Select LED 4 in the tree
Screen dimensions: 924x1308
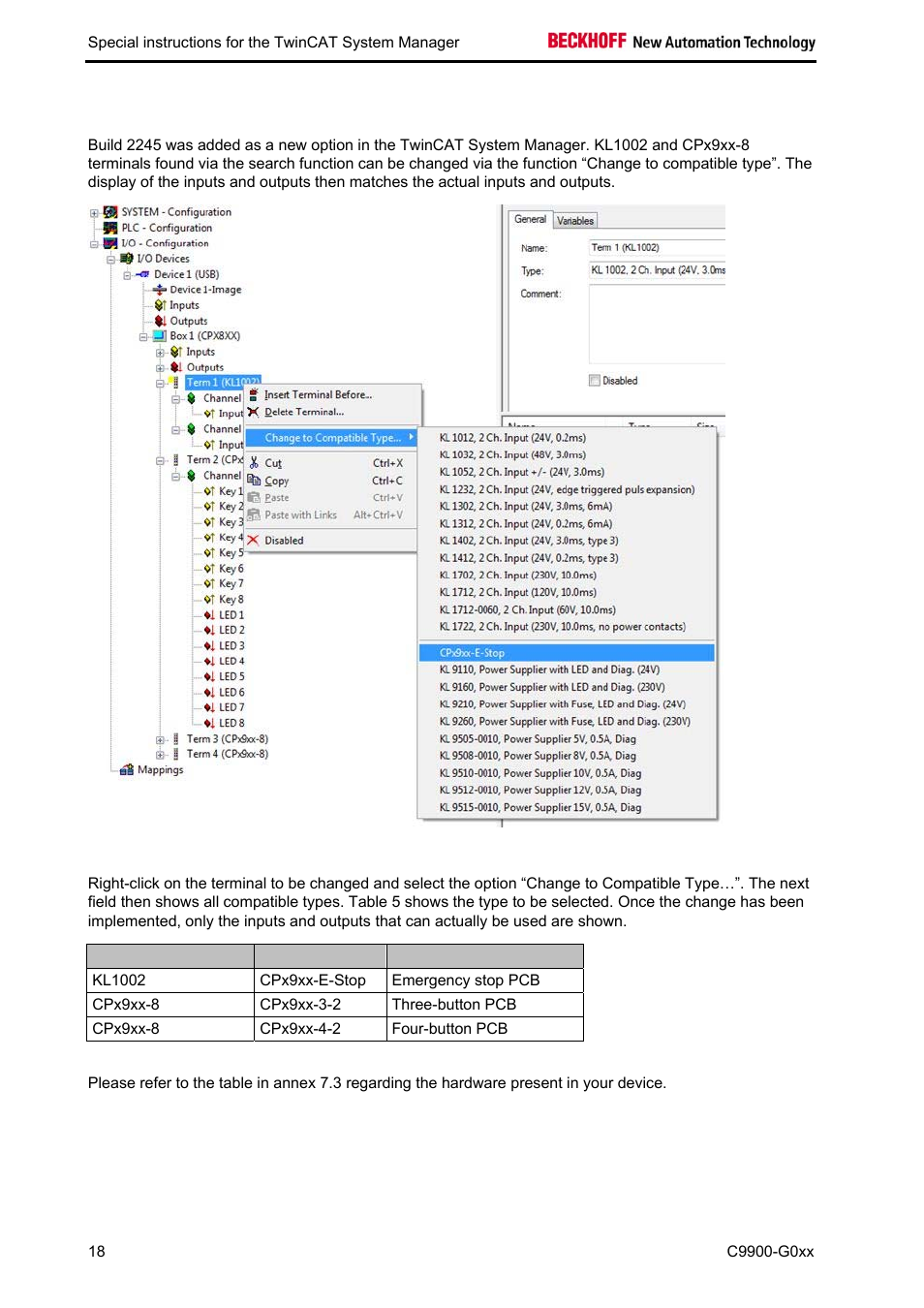coord(231,662)
